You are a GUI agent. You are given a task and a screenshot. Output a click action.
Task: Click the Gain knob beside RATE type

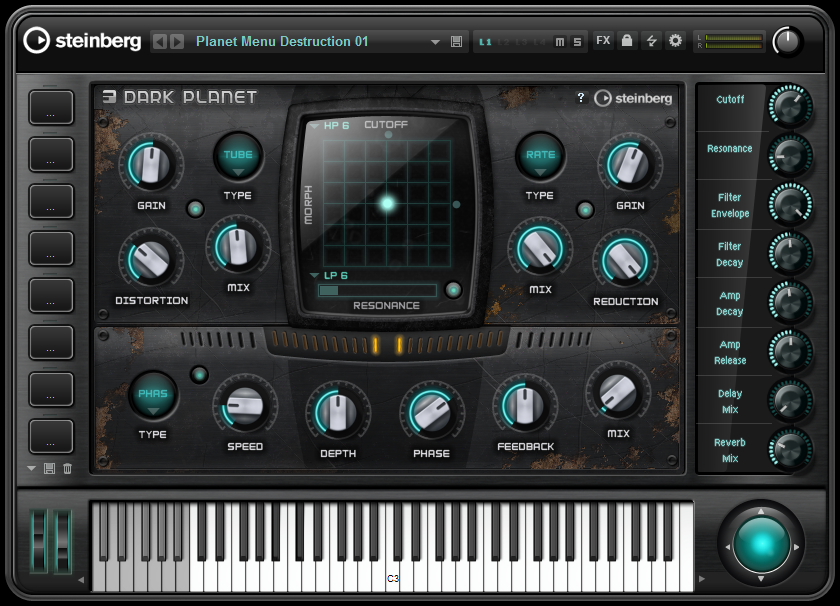pos(630,164)
